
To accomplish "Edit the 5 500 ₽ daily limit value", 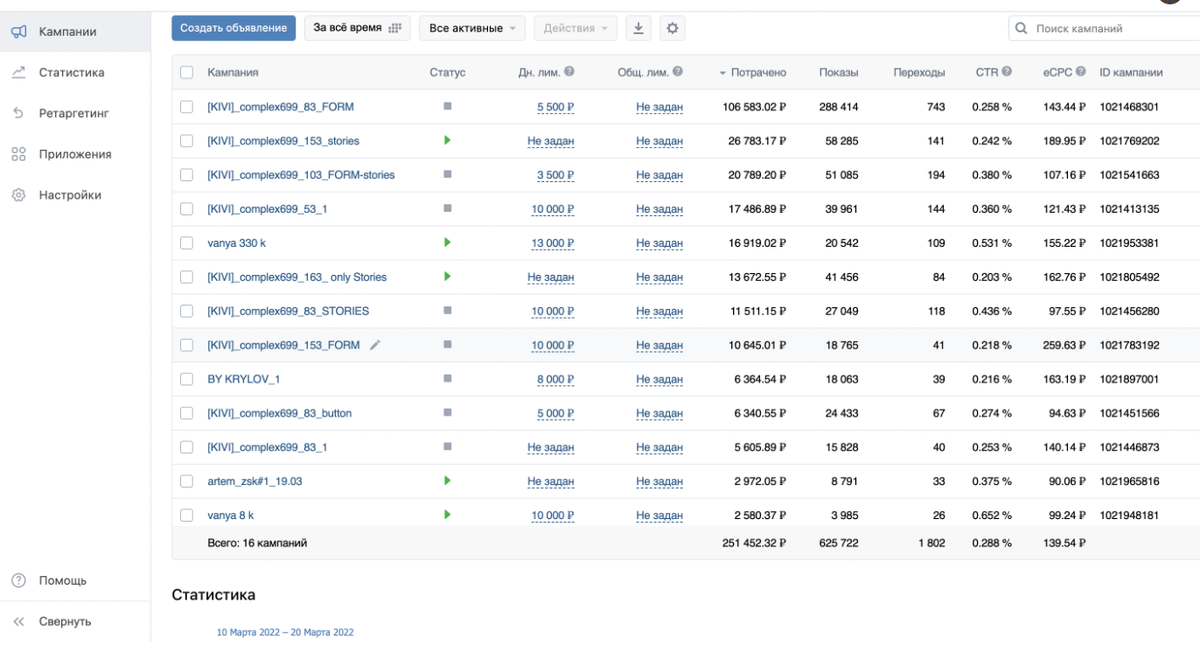I will 555,107.
